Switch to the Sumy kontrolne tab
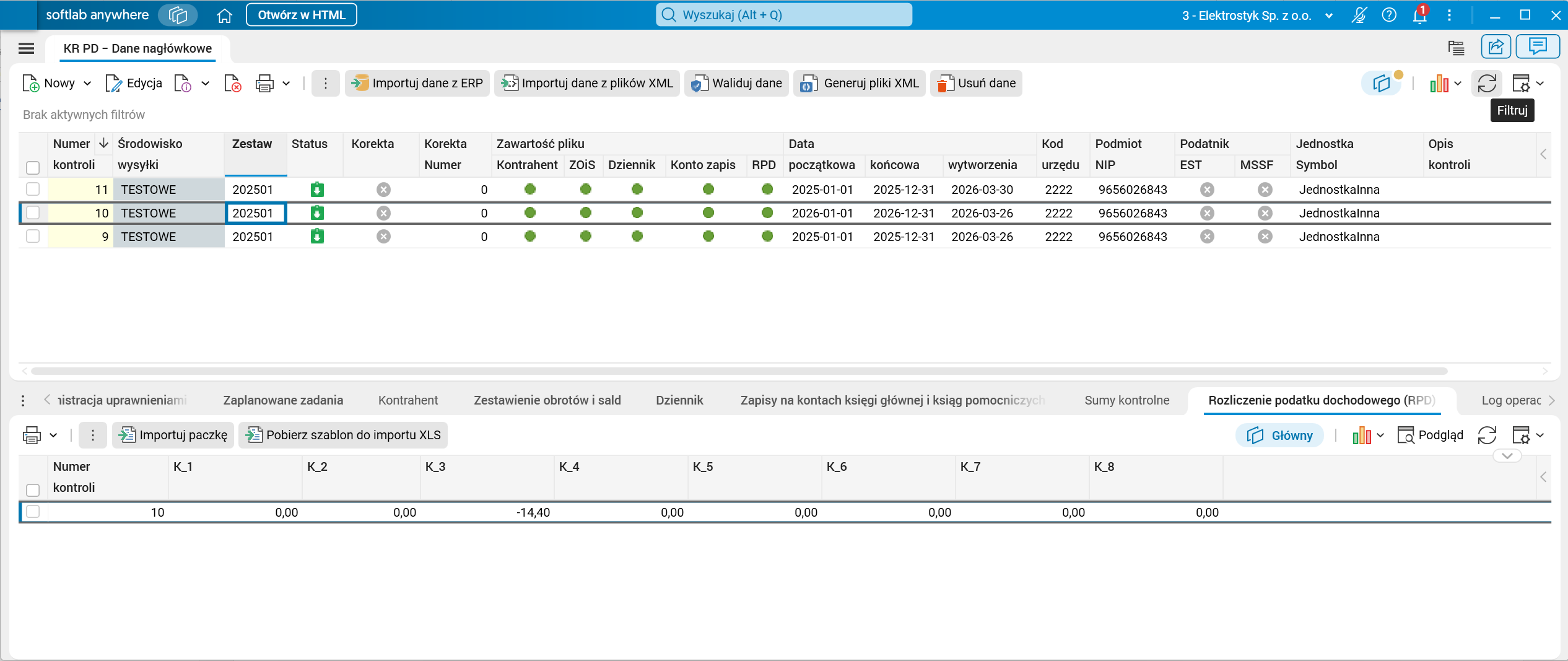This screenshot has width=1568, height=661. click(x=1126, y=400)
